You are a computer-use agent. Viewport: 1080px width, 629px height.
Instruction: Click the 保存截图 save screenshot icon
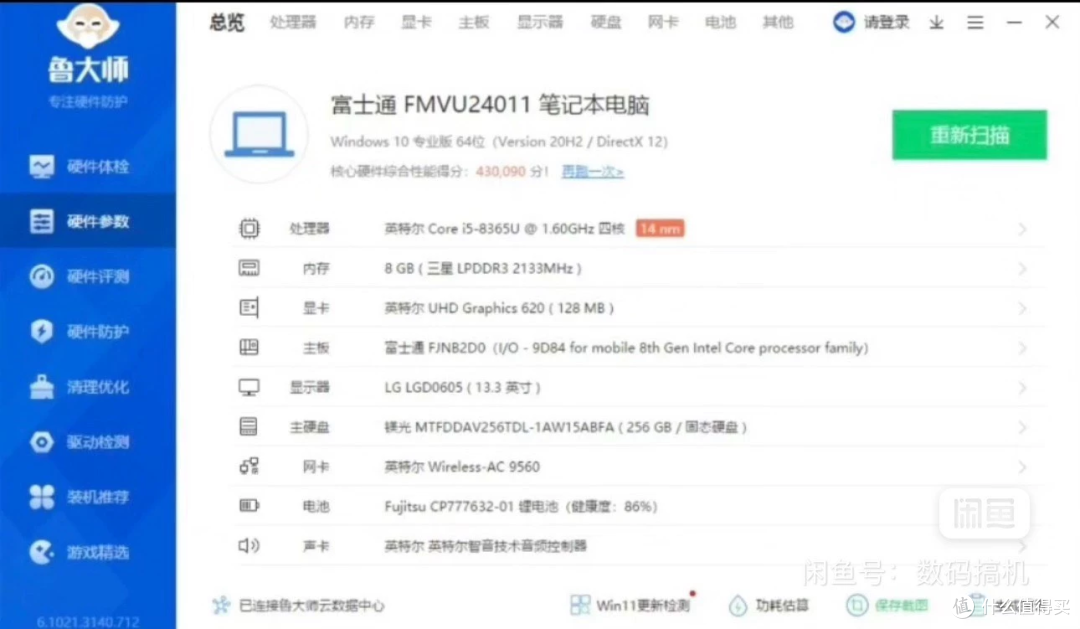coord(857,605)
